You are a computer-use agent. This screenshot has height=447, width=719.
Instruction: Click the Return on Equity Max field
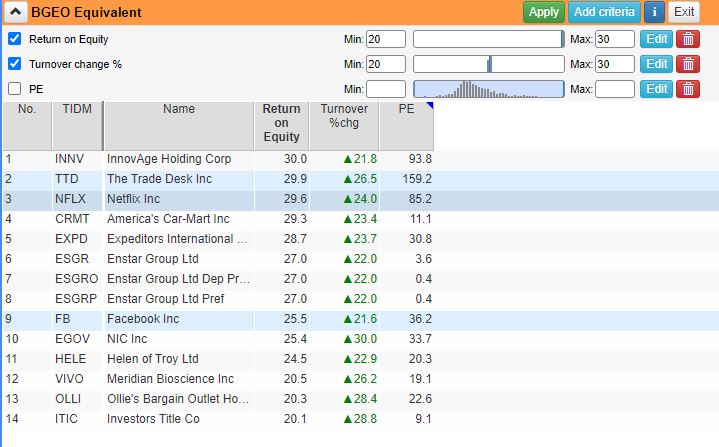pyautogui.click(x=614, y=39)
